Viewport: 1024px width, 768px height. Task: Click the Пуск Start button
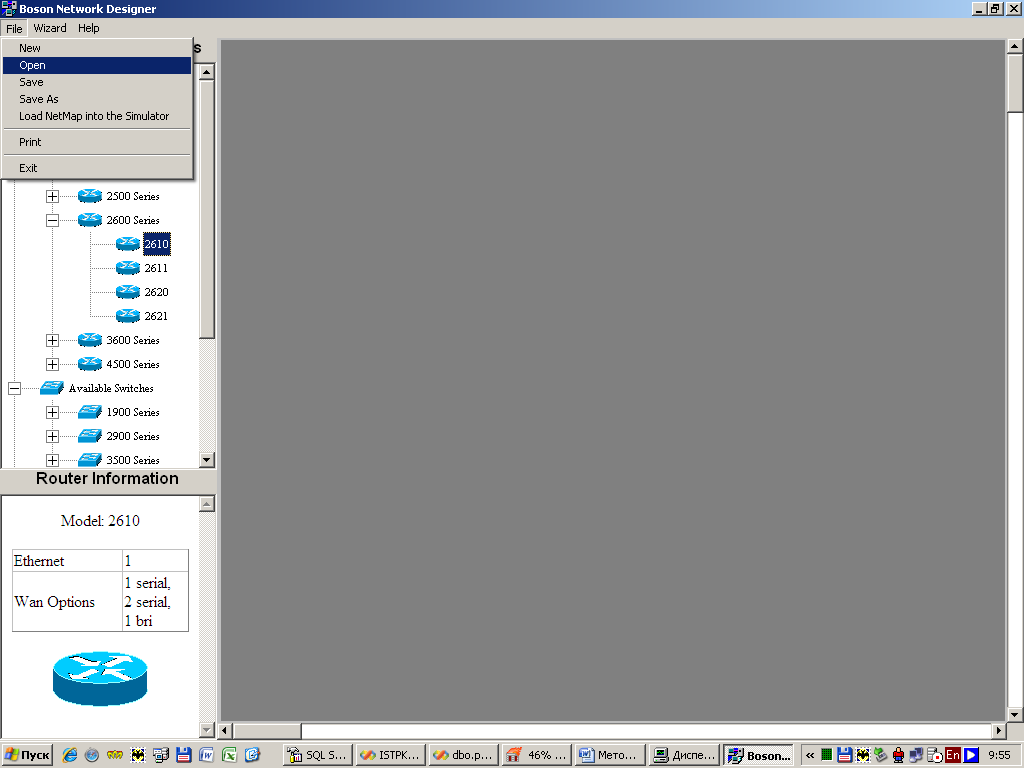click(x=27, y=755)
